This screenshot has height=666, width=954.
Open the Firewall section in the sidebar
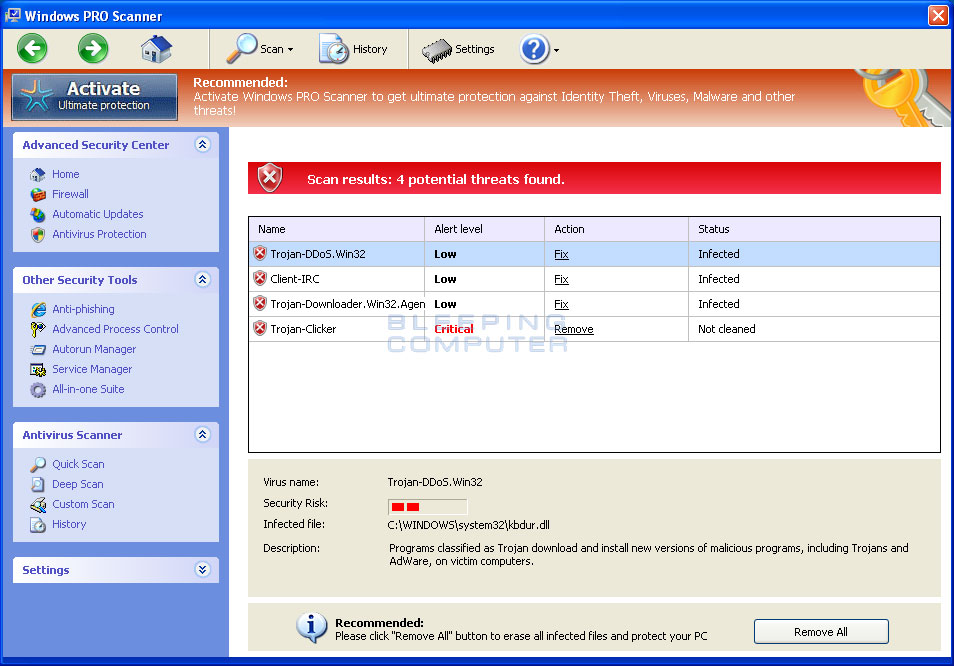click(x=70, y=194)
